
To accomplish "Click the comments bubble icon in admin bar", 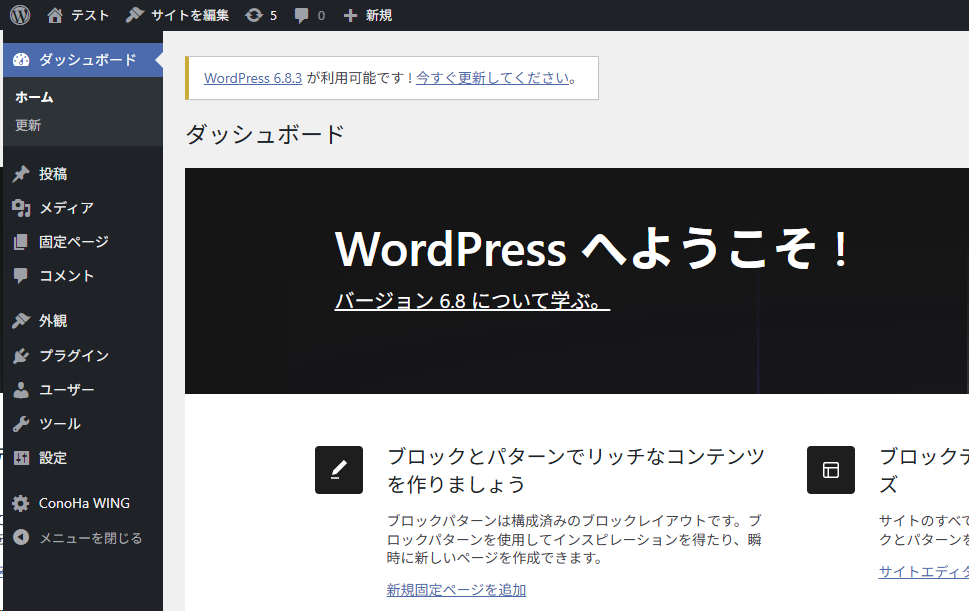I will tap(301, 15).
